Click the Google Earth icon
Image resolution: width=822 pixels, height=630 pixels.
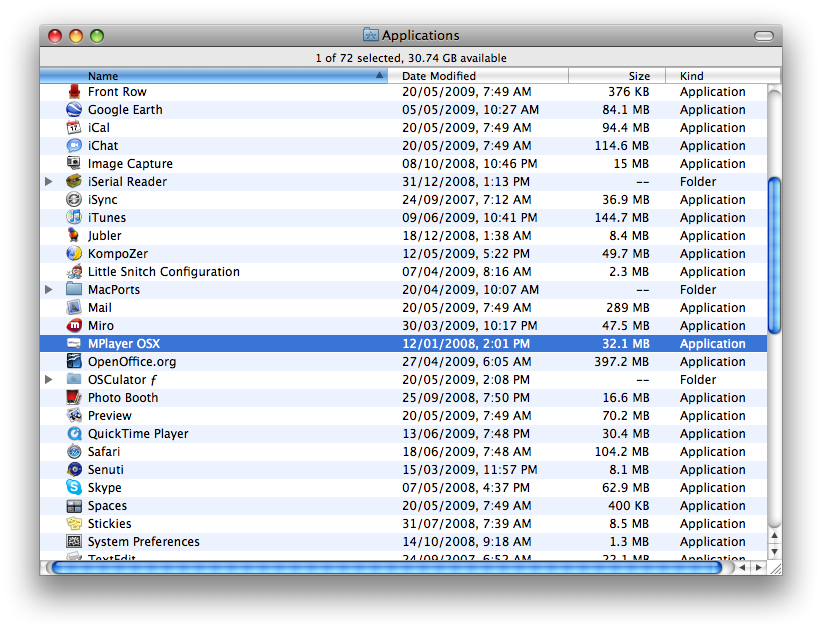[74, 109]
